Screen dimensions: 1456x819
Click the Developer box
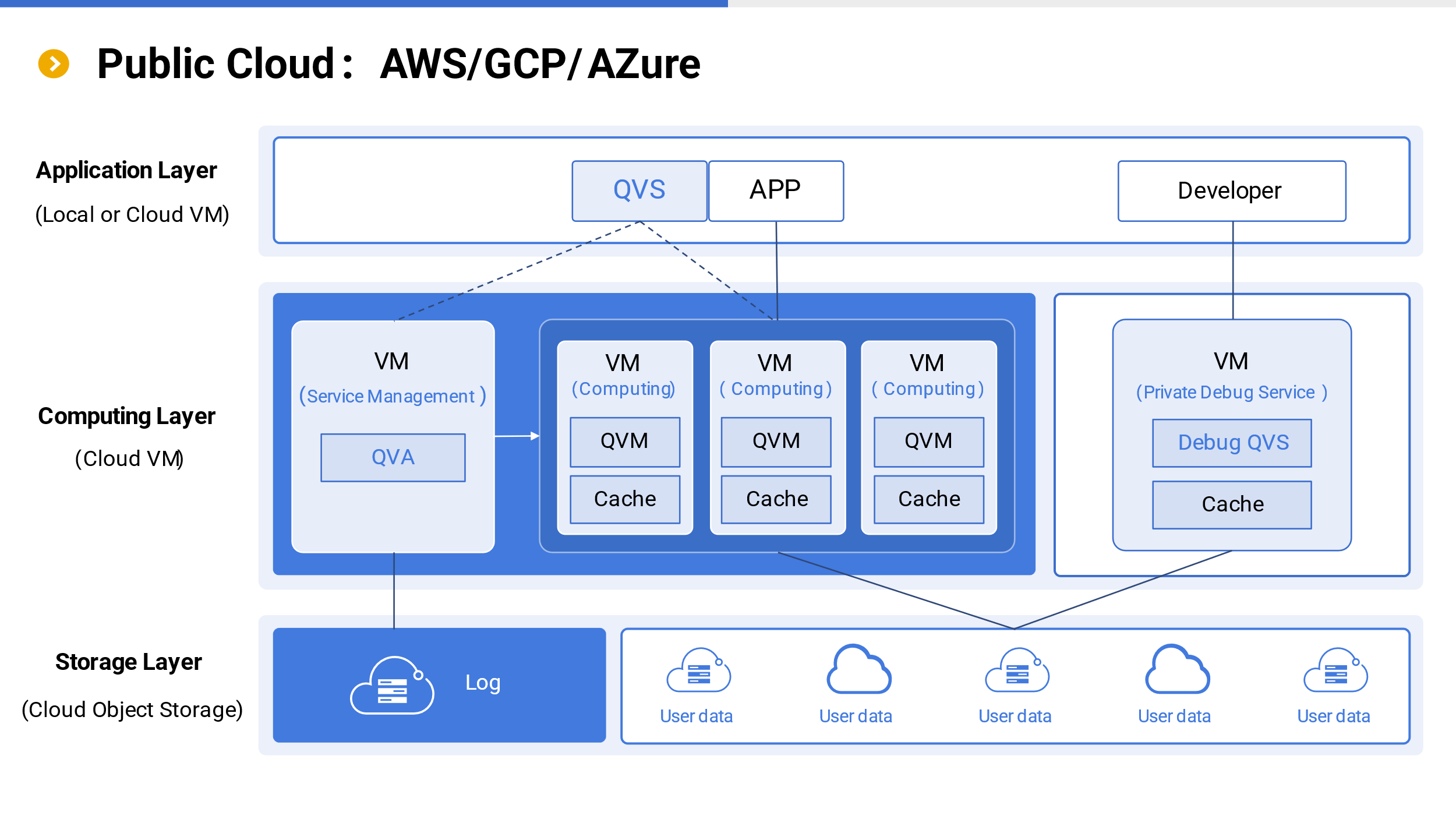pos(1231,190)
